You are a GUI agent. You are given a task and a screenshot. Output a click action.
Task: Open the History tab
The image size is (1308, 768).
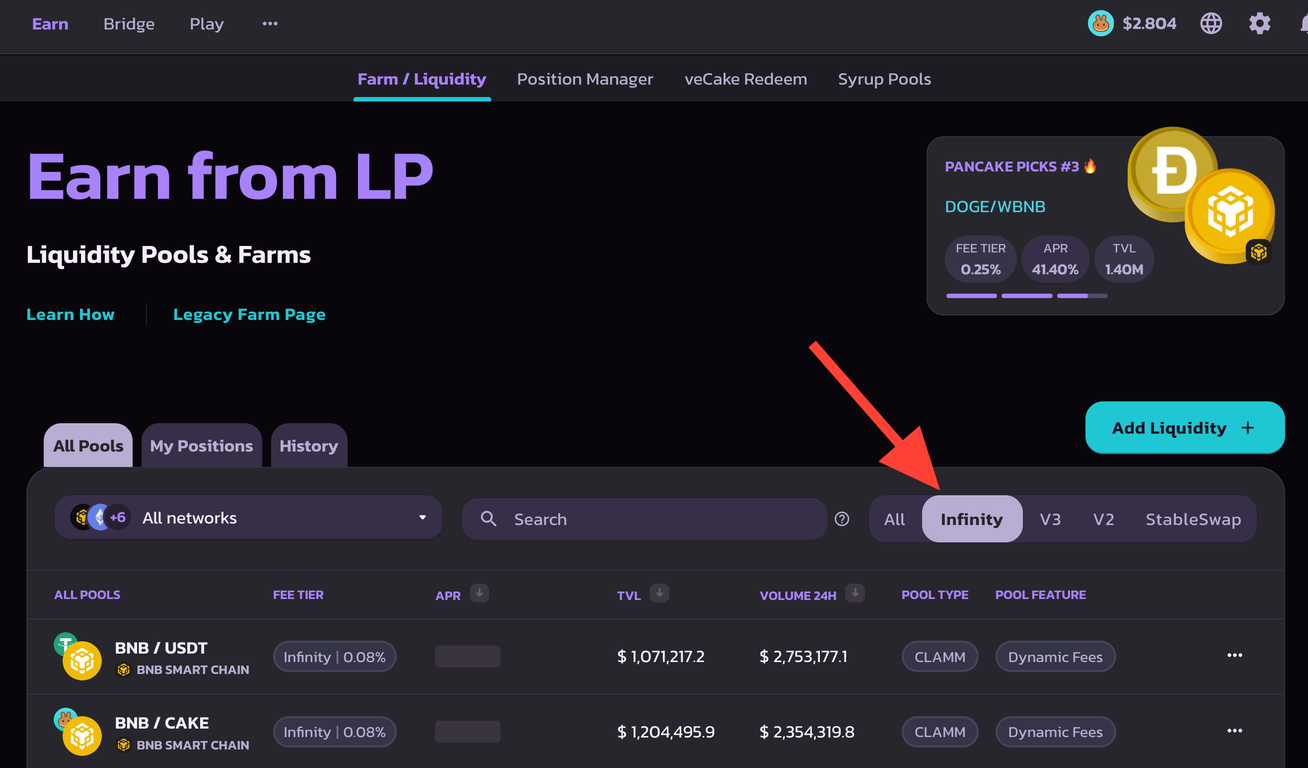pyautogui.click(x=309, y=446)
